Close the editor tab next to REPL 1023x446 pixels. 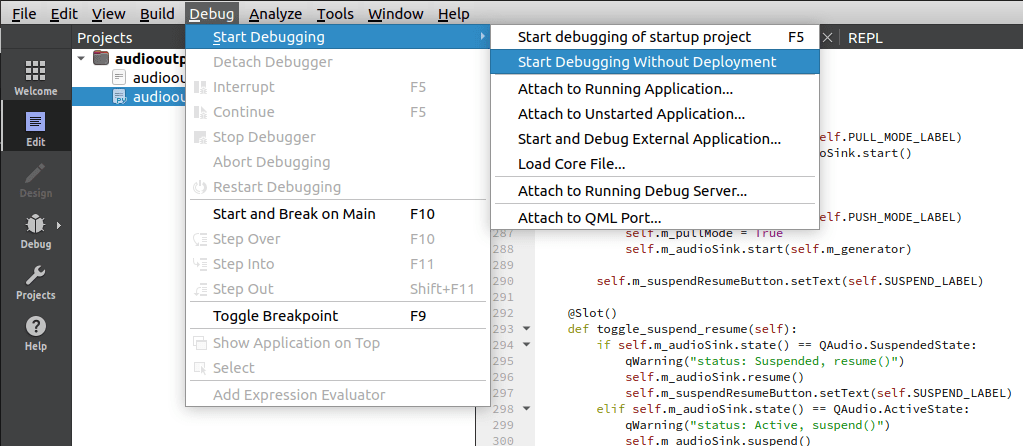coord(827,38)
